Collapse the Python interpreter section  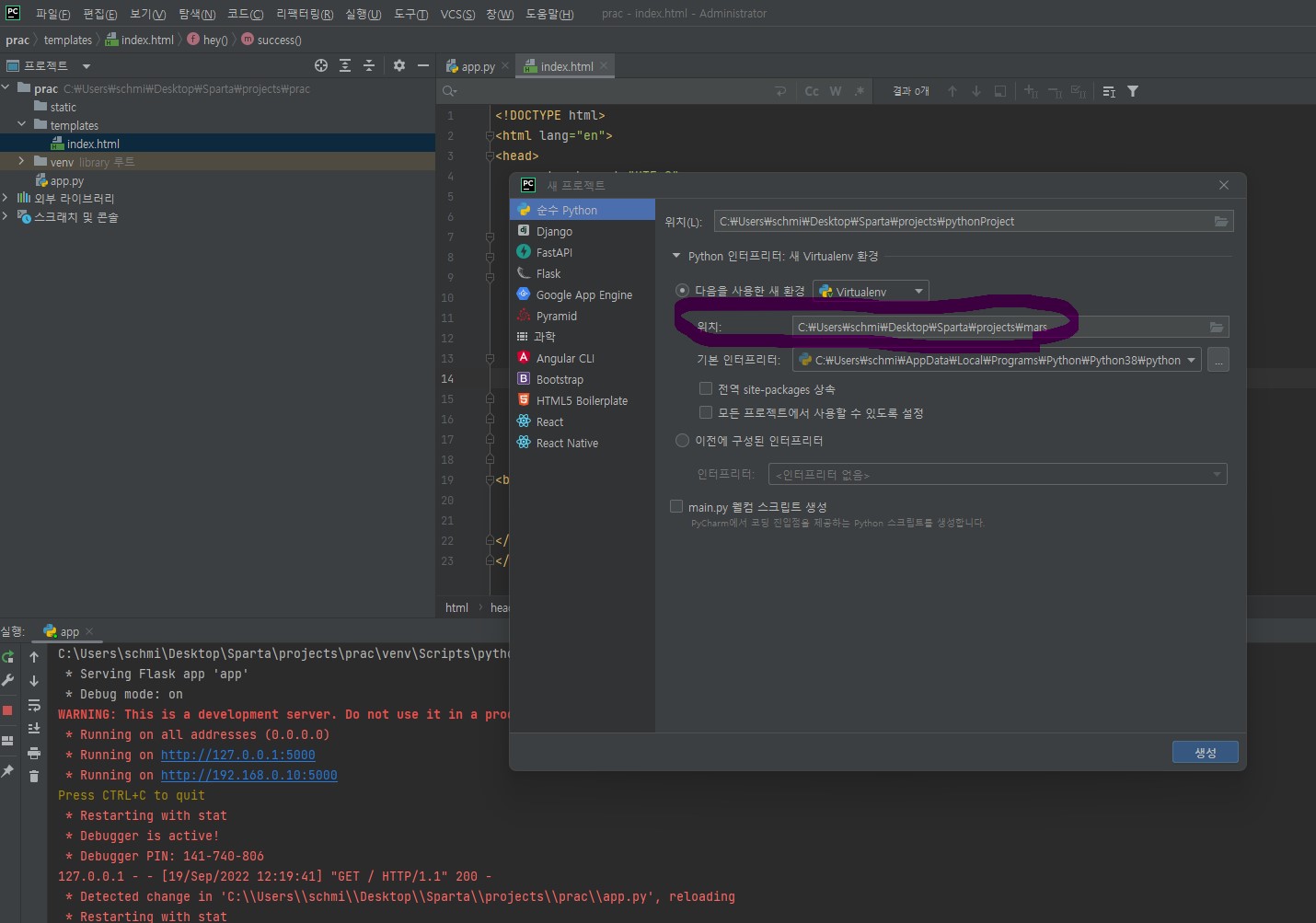point(676,256)
